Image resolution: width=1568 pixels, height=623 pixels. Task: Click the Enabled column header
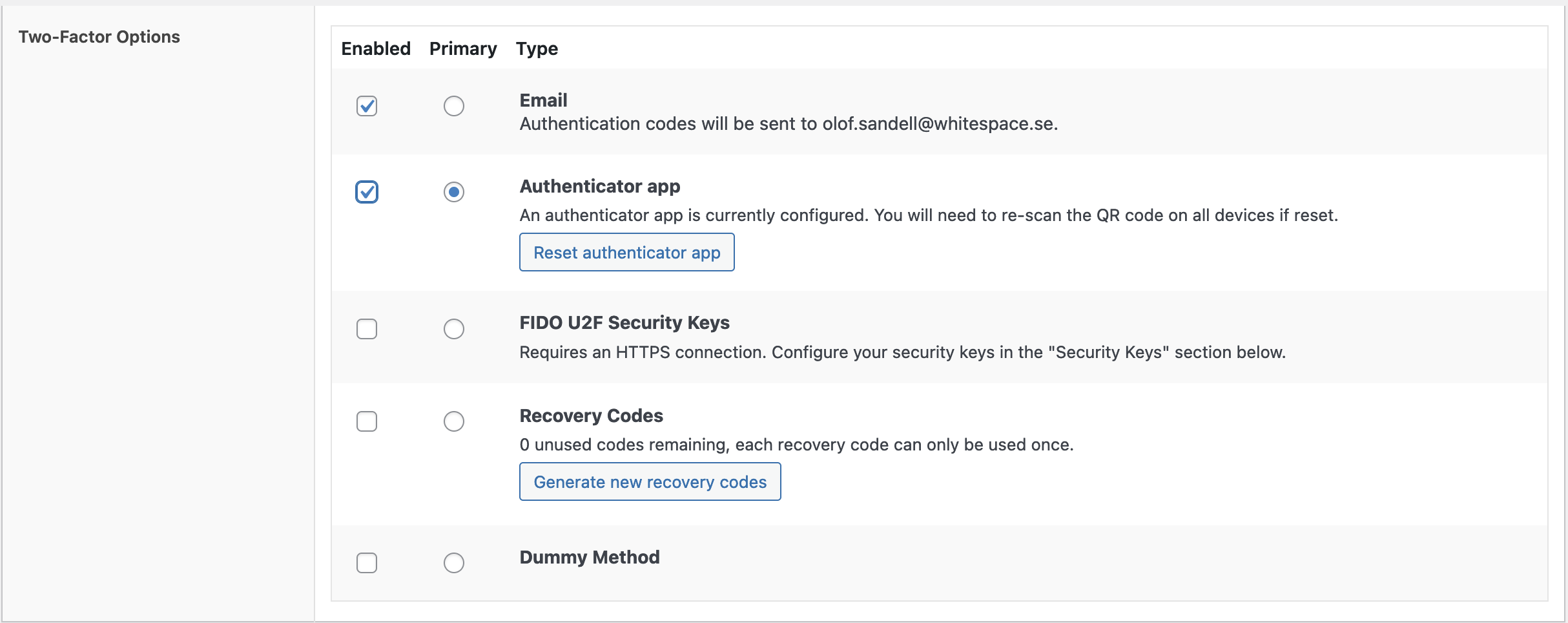click(x=376, y=48)
